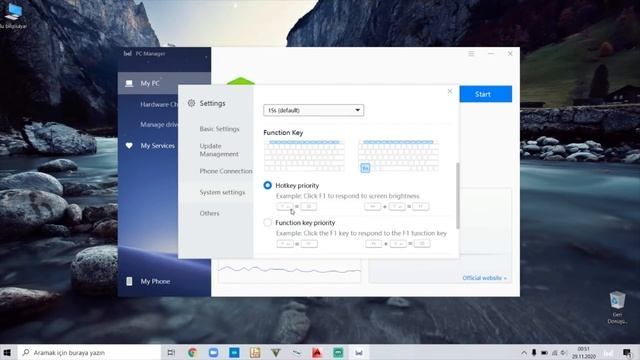Screen dimensions: 640x360
Task: Click the taskbar search box
Action: (x=90, y=352)
